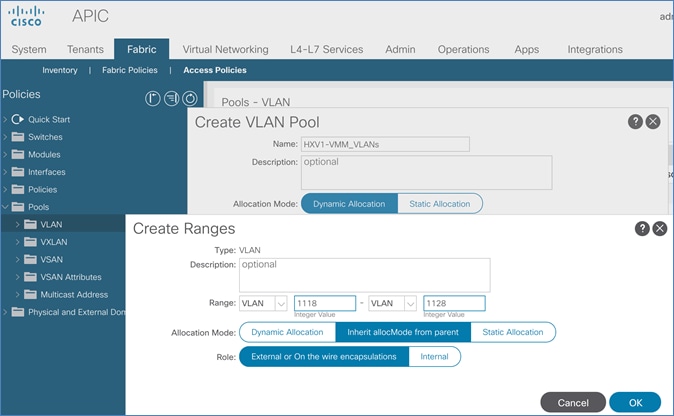Click the Create Ranges Description field
The width and height of the screenshot is (674, 416).
pyautogui.click(x=365, y=275)
